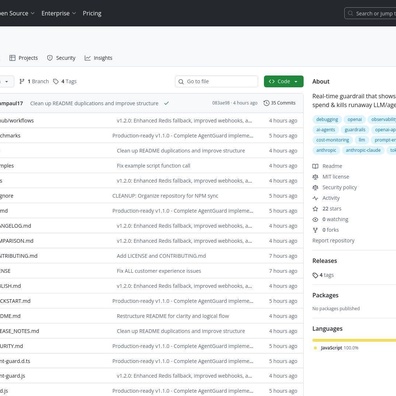Open the Readme link in About
Screen dimensions: 396x396
pyautogui.click(x=332, y=166)
